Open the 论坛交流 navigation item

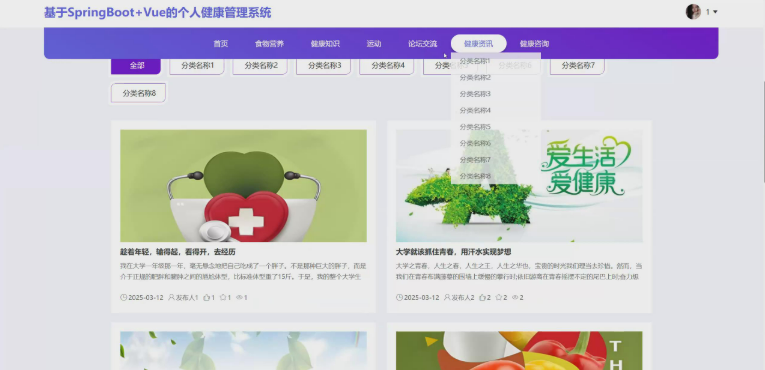[423, 43]
